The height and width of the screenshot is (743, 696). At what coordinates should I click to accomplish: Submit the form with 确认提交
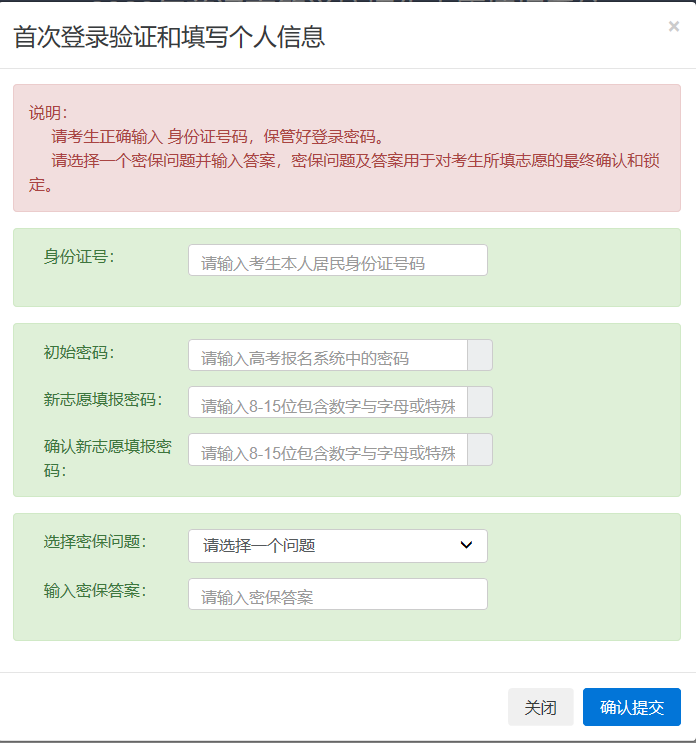(x=632, y=707)
